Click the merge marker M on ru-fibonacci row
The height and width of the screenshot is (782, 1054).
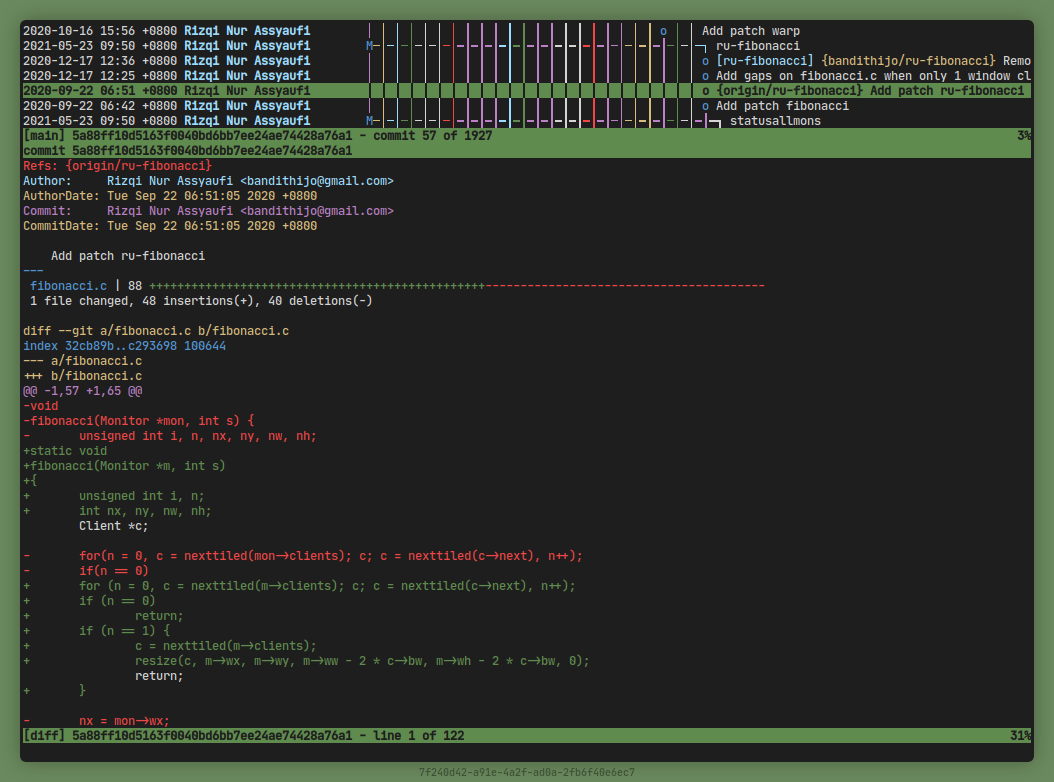click(x=369, y=46)
